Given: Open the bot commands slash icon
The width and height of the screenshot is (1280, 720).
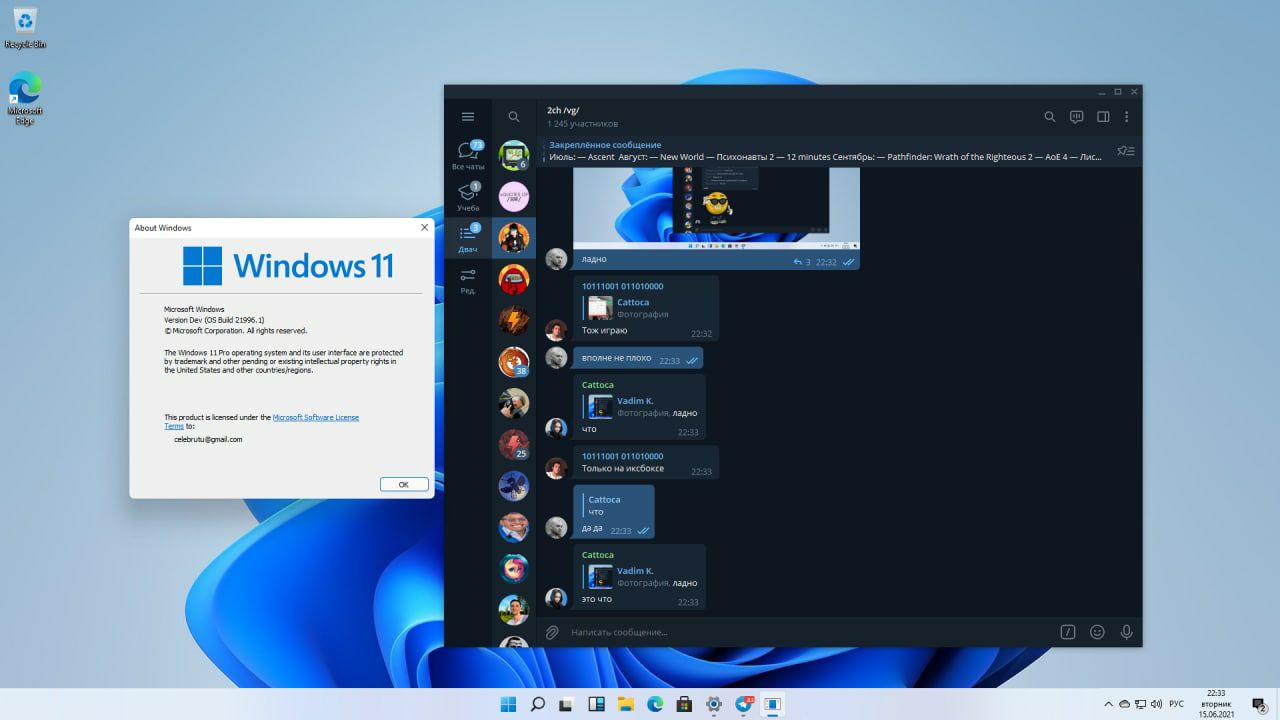Looking at the screenshot, I should (1068, 632).
